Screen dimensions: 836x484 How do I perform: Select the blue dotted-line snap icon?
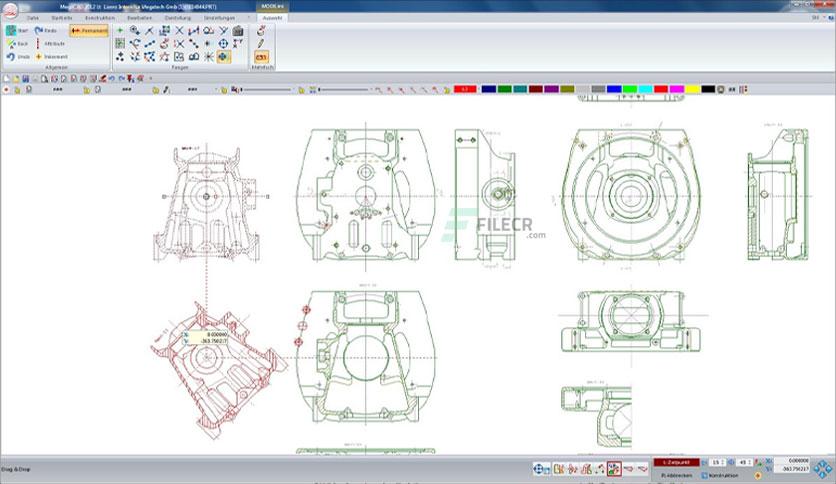[x=150, y=44]
